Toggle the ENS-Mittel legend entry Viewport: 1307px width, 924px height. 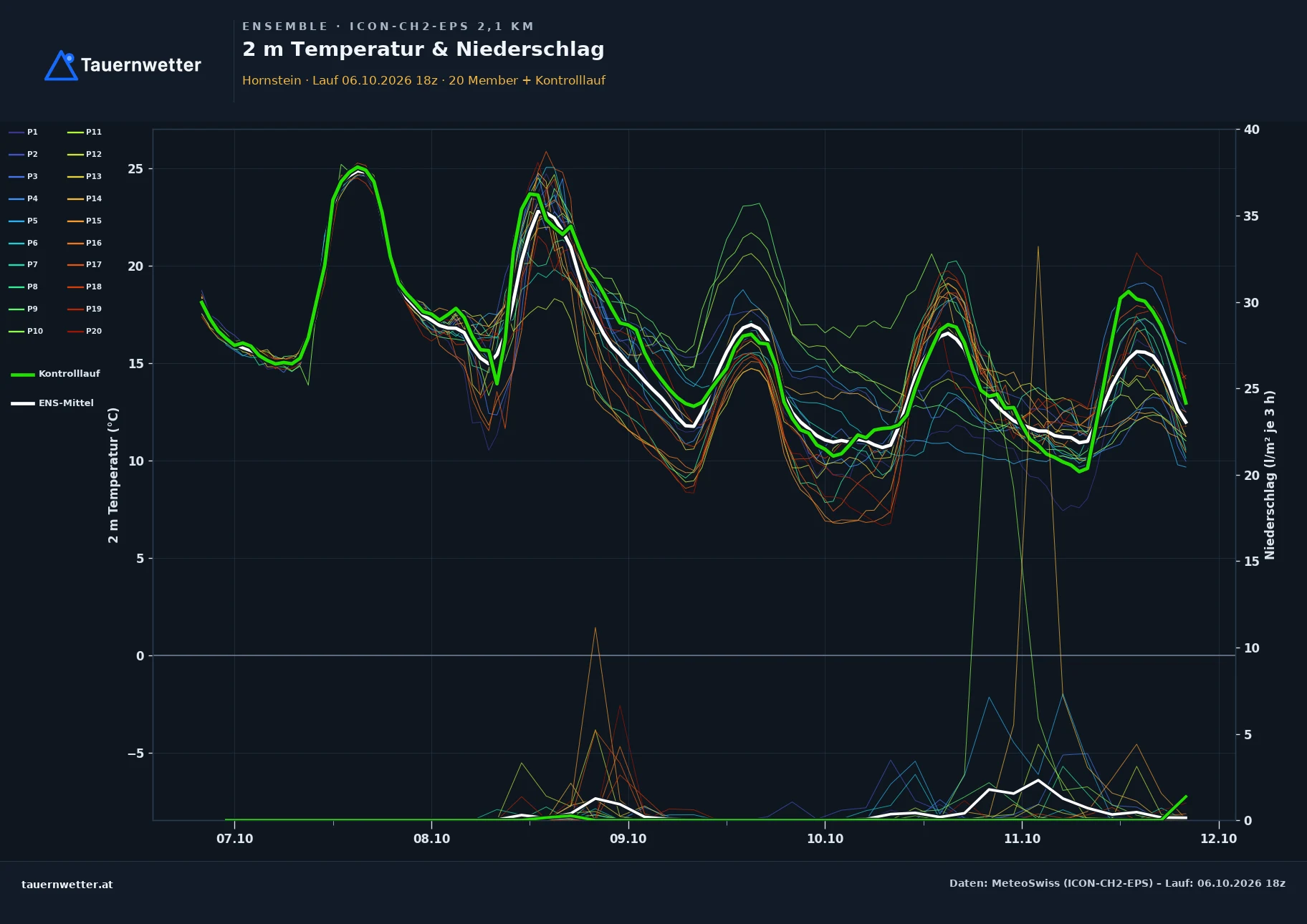tap(52, 403)
